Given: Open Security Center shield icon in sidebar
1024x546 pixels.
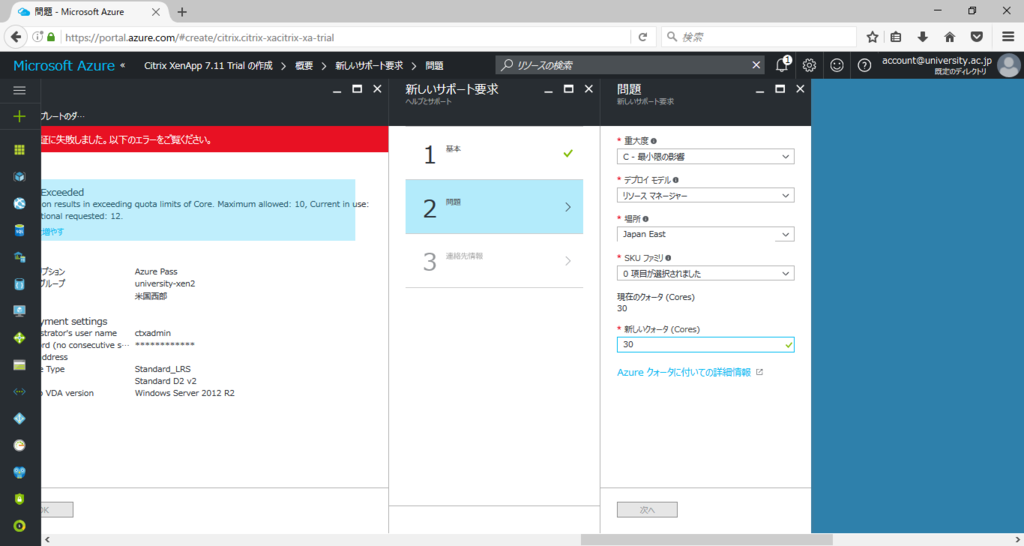Looking at the screenshot, I should [20, 499].
